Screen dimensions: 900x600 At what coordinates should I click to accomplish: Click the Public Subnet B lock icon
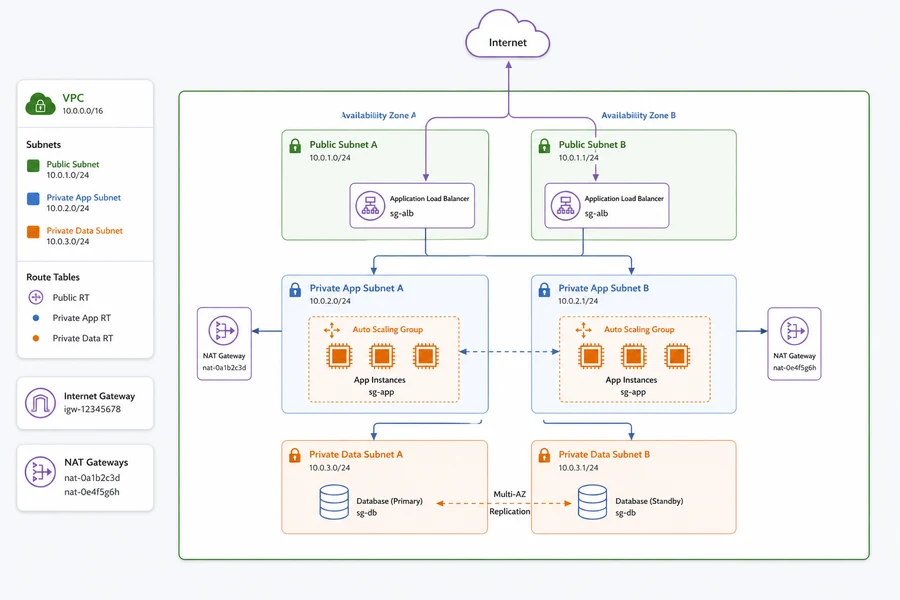click(x=544, y=146)
